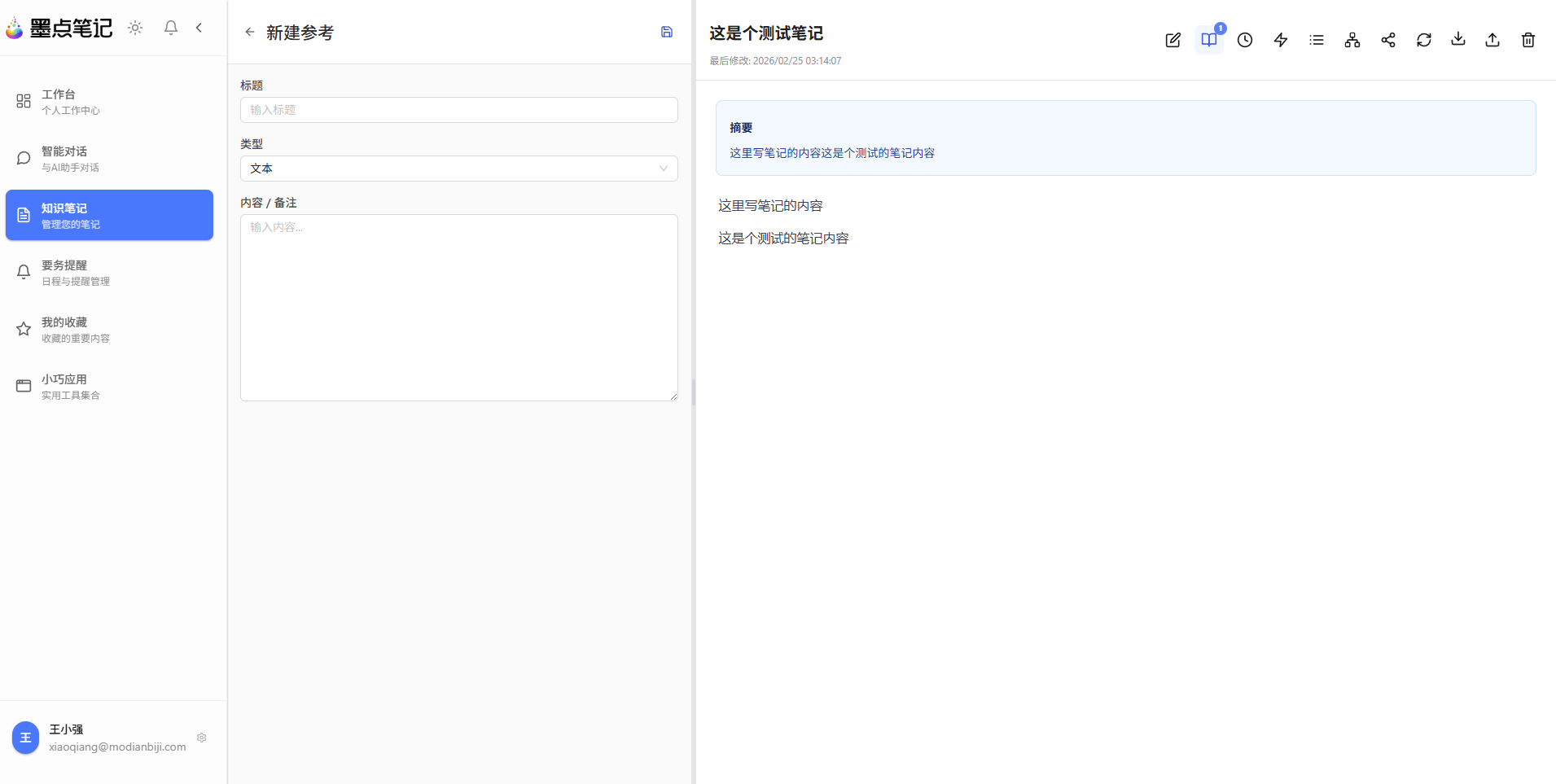Screen dimensions: 1556x784
Task: Open the outline list icon
Action: (1316, 40)
